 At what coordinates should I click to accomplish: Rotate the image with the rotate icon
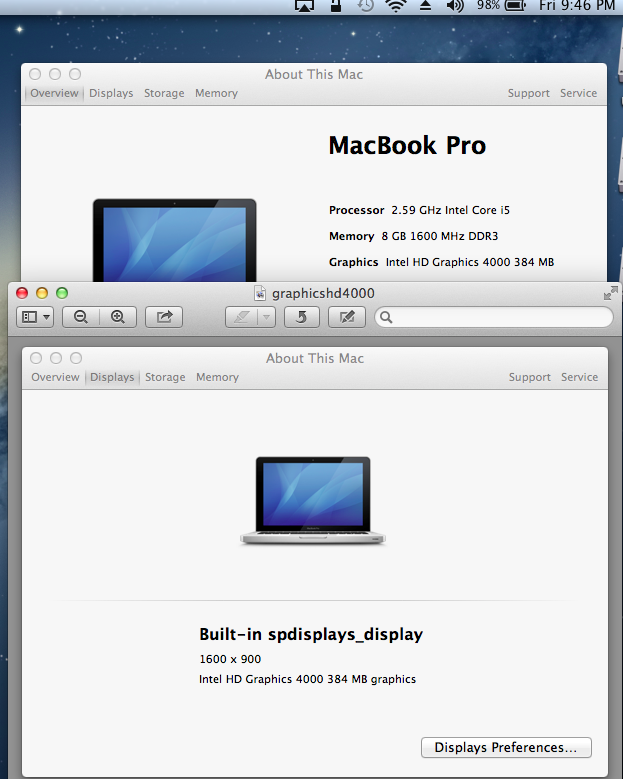pyautogui.click(x=302, y=317)
